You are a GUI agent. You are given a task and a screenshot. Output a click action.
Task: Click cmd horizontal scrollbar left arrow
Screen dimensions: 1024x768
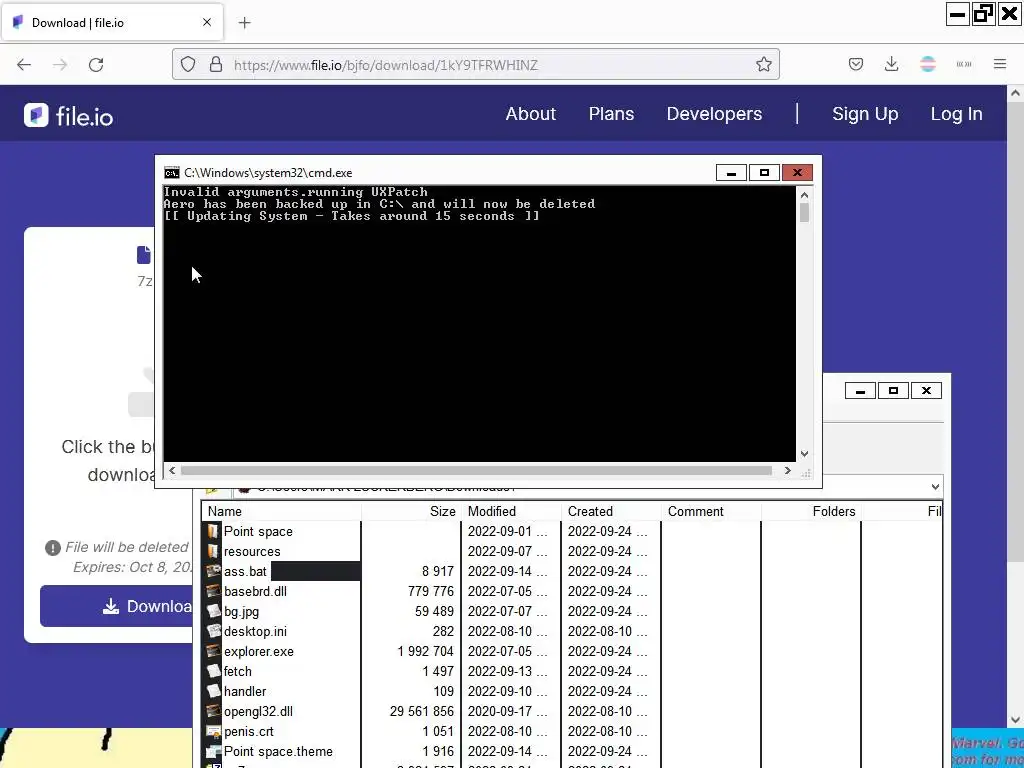click(172, 470)
